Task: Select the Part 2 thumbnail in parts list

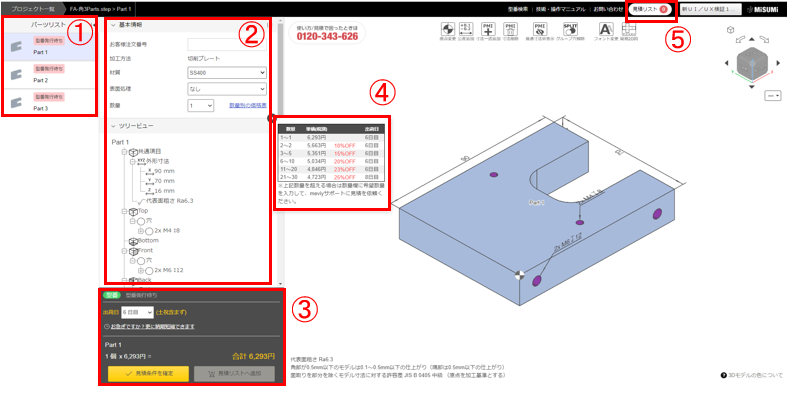Action: tap(17, 75)
